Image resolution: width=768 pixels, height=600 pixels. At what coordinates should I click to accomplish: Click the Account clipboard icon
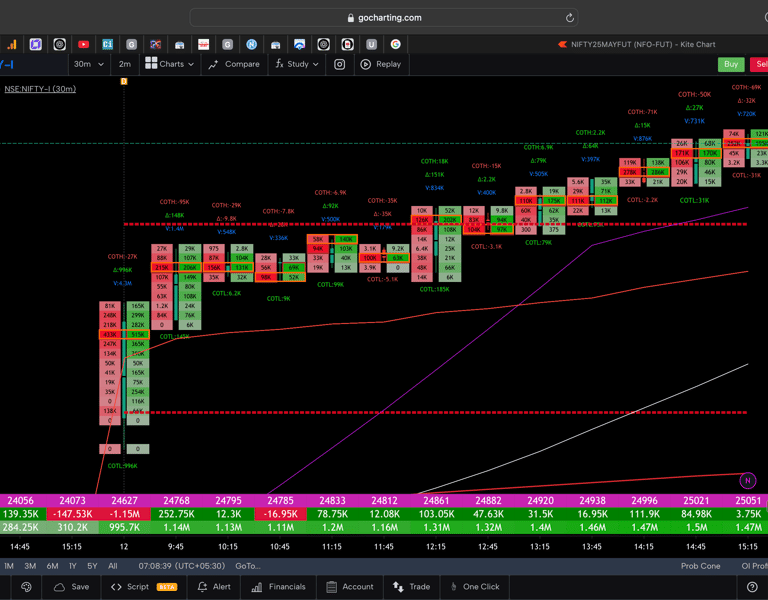[332, 587]
